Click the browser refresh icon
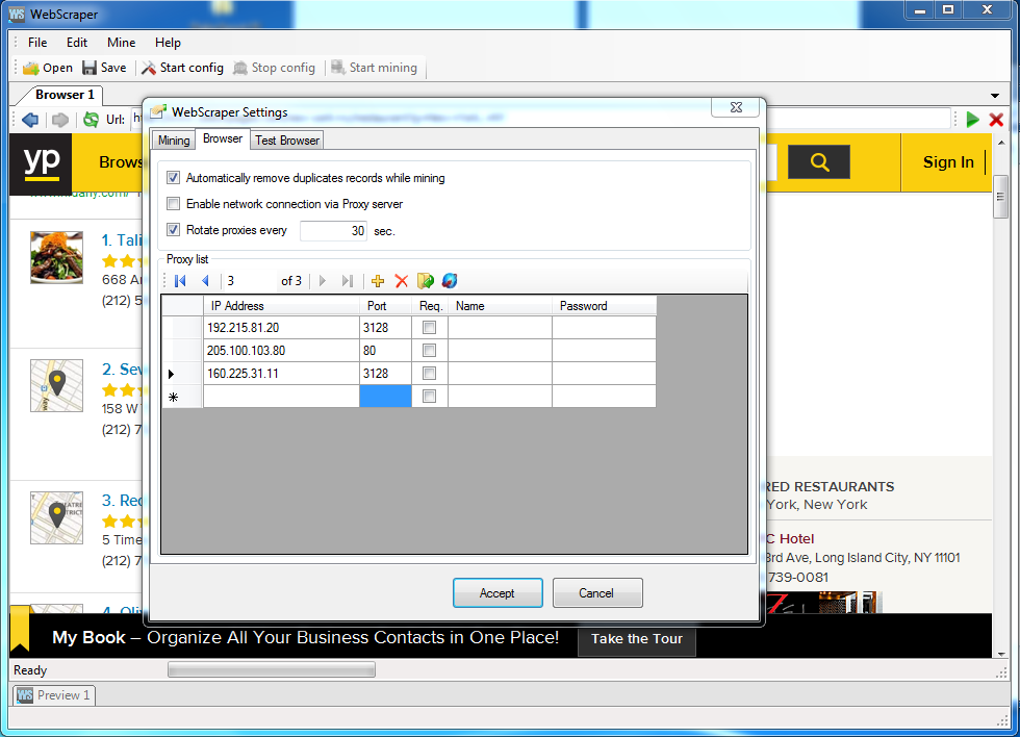Image resolution: width=1020 pixels, height=737 pixels. [x=91, y=119]
